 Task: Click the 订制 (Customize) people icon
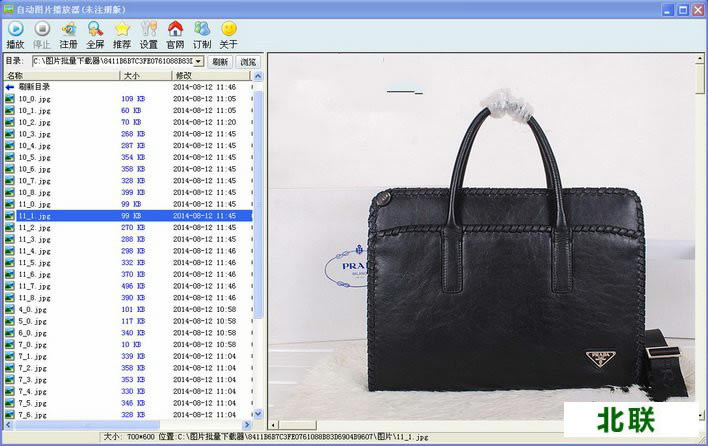(202, 29)
